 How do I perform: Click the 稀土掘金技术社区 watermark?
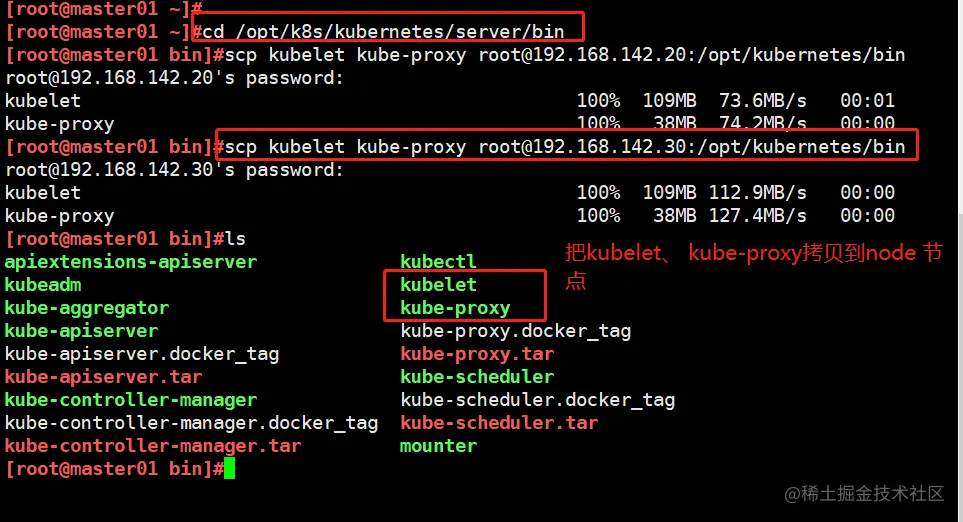click(864, 493)
